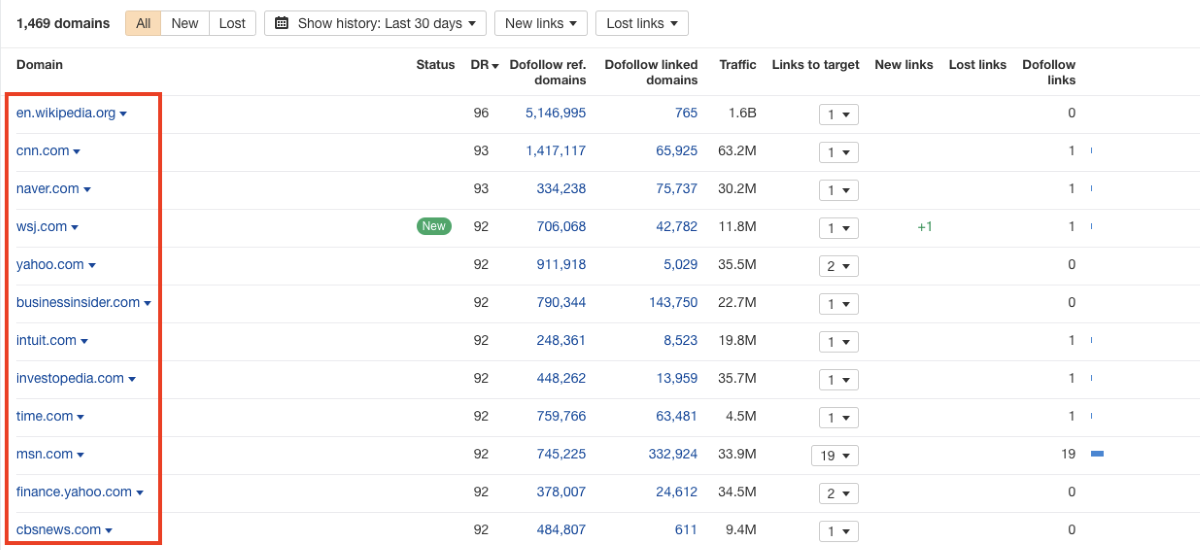Viewport: 1200px width, 550px height.
Task: Open 5,146,995 ref domains for Wikipedia
Action: click(x=556, y=113)
